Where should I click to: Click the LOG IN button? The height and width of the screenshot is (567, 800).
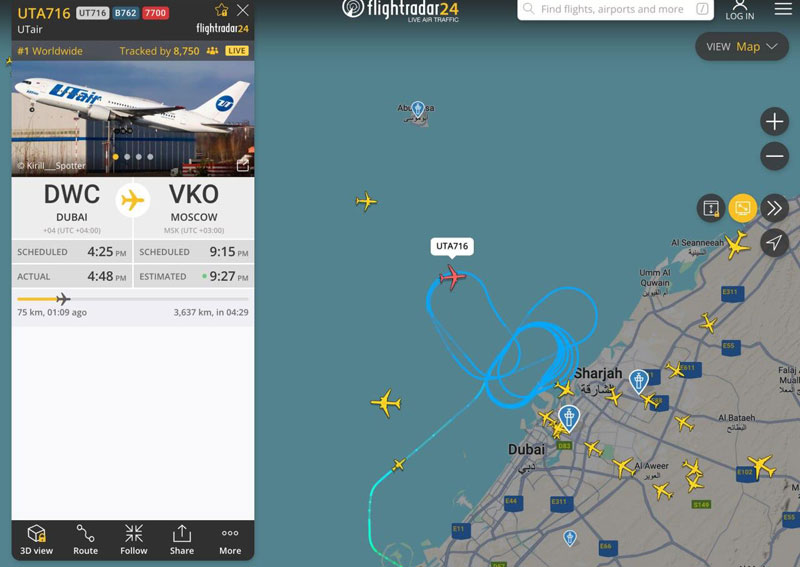coord(740,10)
